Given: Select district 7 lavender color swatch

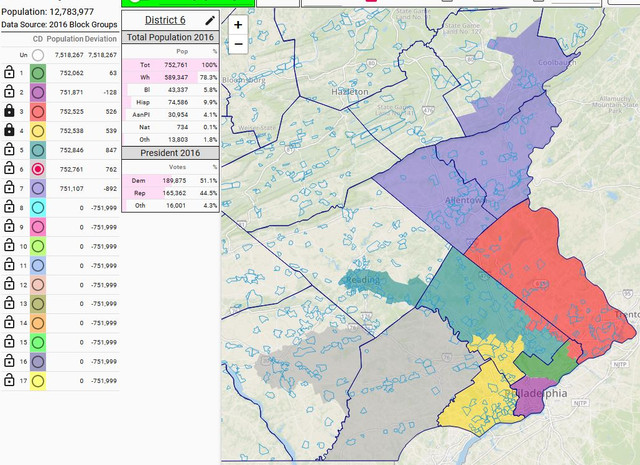Looking at the screenshot, I should coord(38,189).
